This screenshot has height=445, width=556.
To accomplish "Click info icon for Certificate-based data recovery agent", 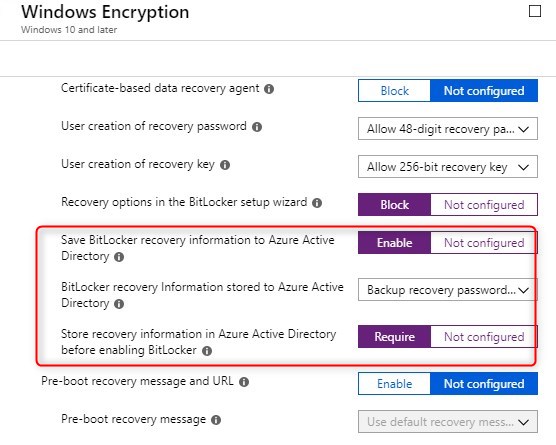I will (269, 89).
